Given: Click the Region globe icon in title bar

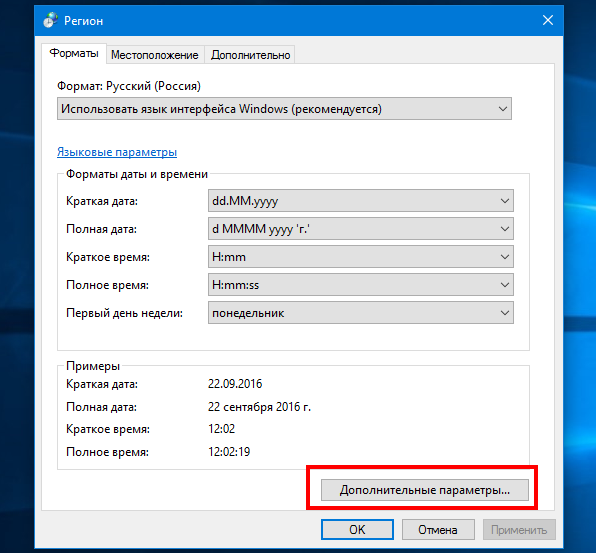Looking at the screenshot, I should (50, 20).
